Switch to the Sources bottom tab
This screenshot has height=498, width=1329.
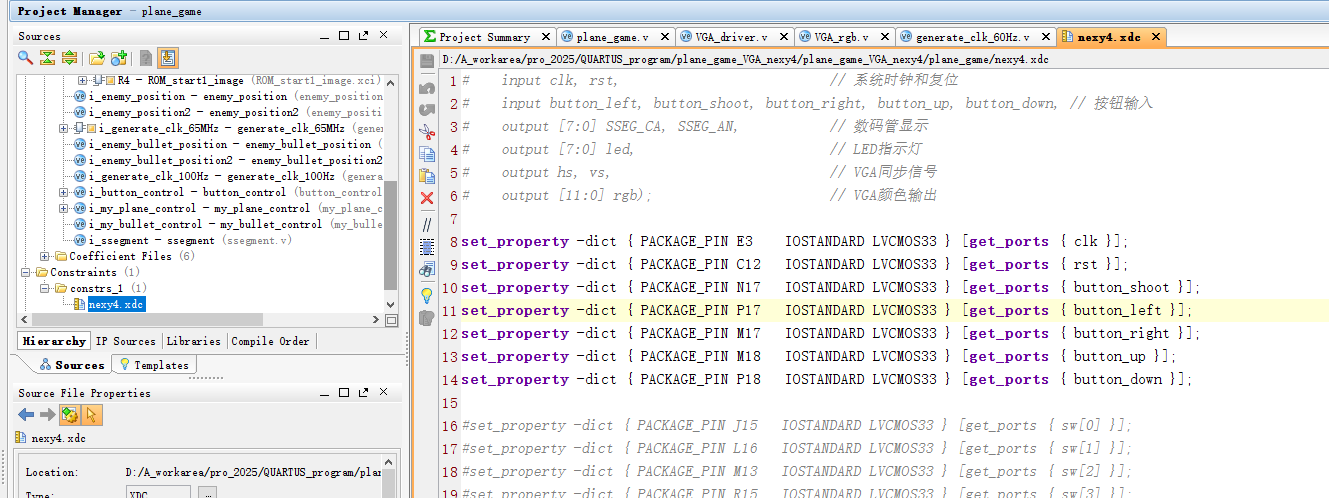[x=71, y=365]
